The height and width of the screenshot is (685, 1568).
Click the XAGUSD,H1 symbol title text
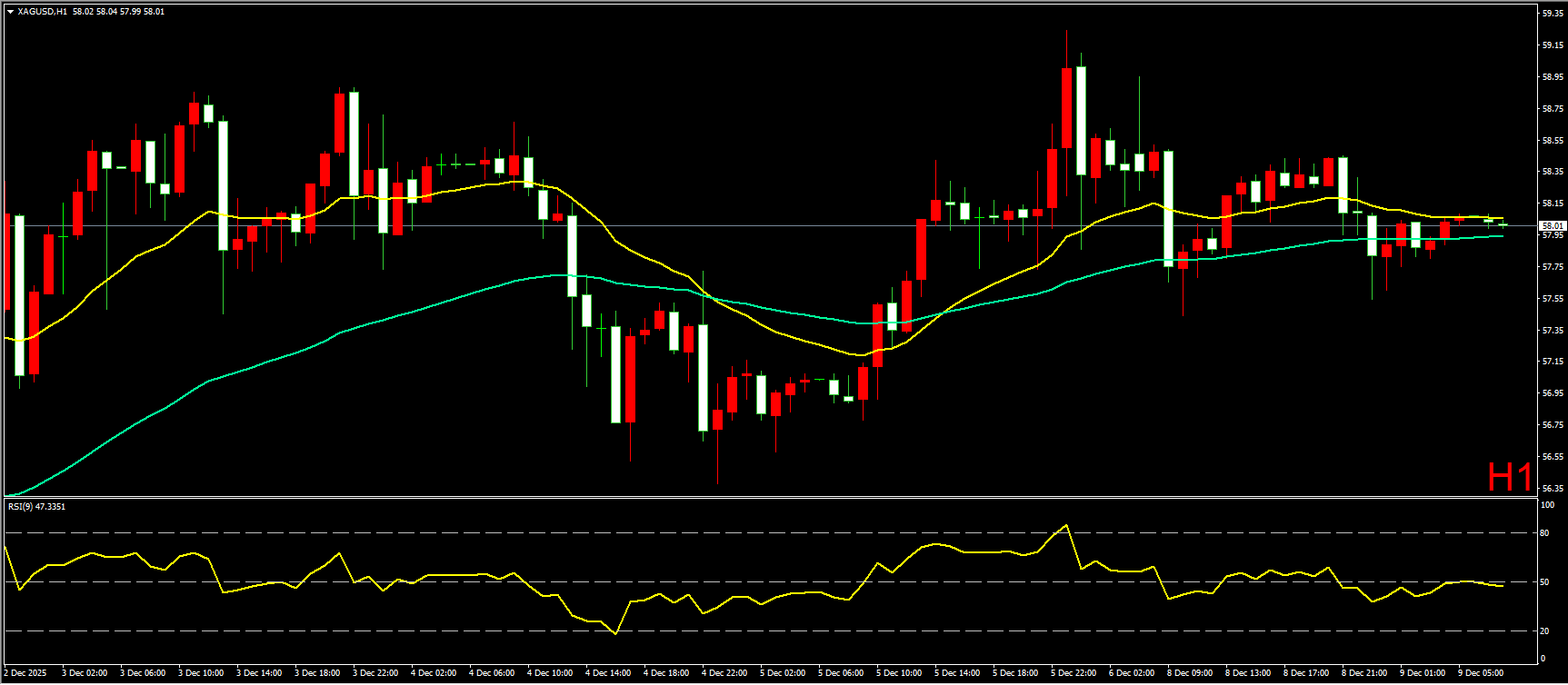pyautogui.click(x=43, y=12)
